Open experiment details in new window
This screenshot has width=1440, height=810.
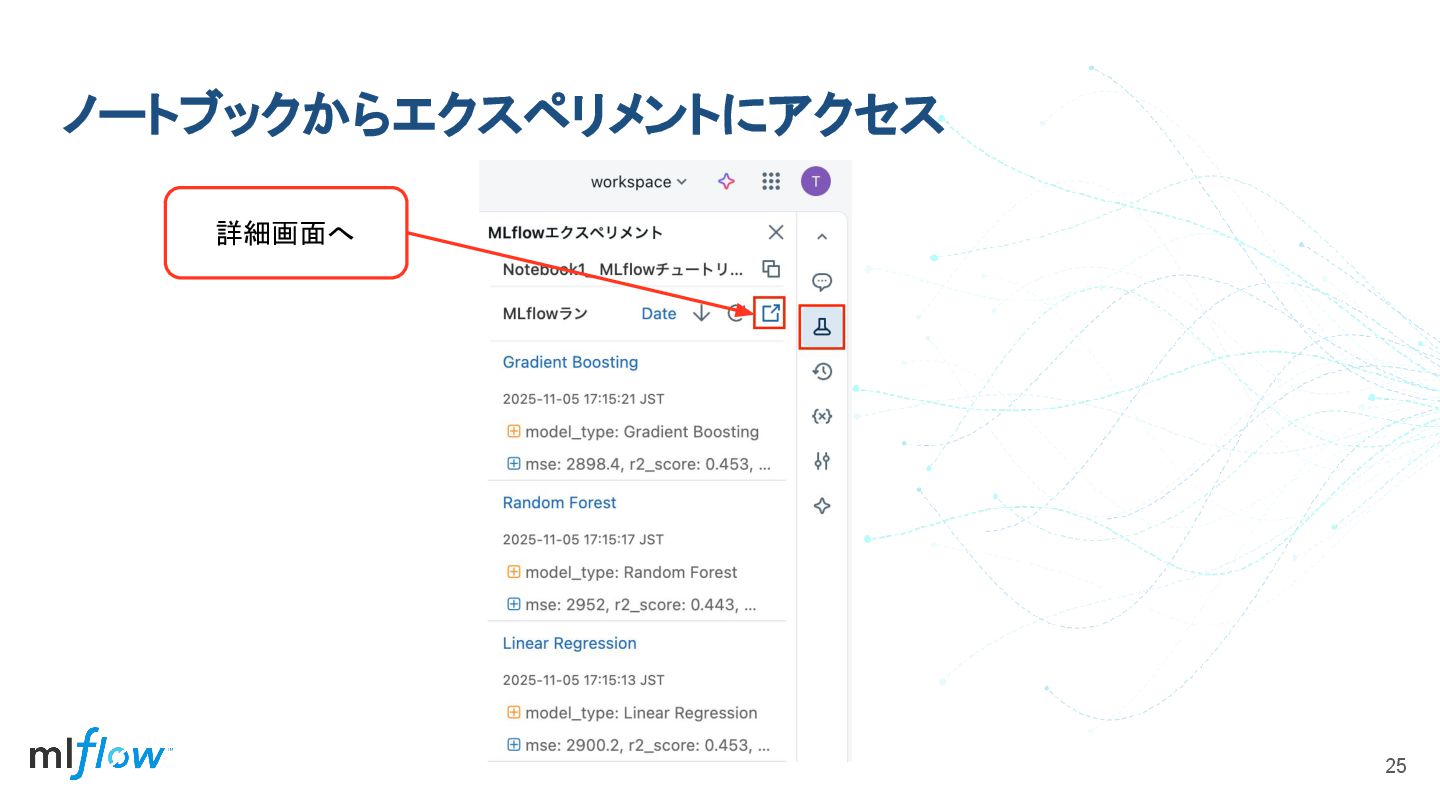click(x=770, y=313)
